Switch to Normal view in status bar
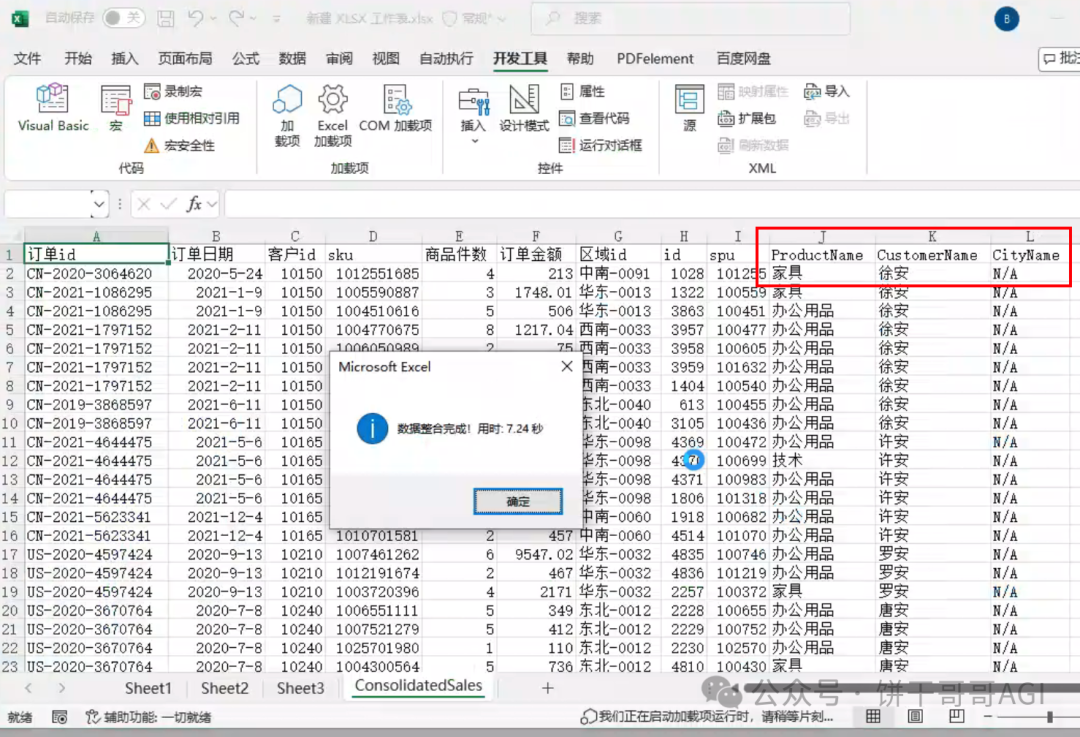This screenshot has height=737, width=1080. tap(873, 717)
